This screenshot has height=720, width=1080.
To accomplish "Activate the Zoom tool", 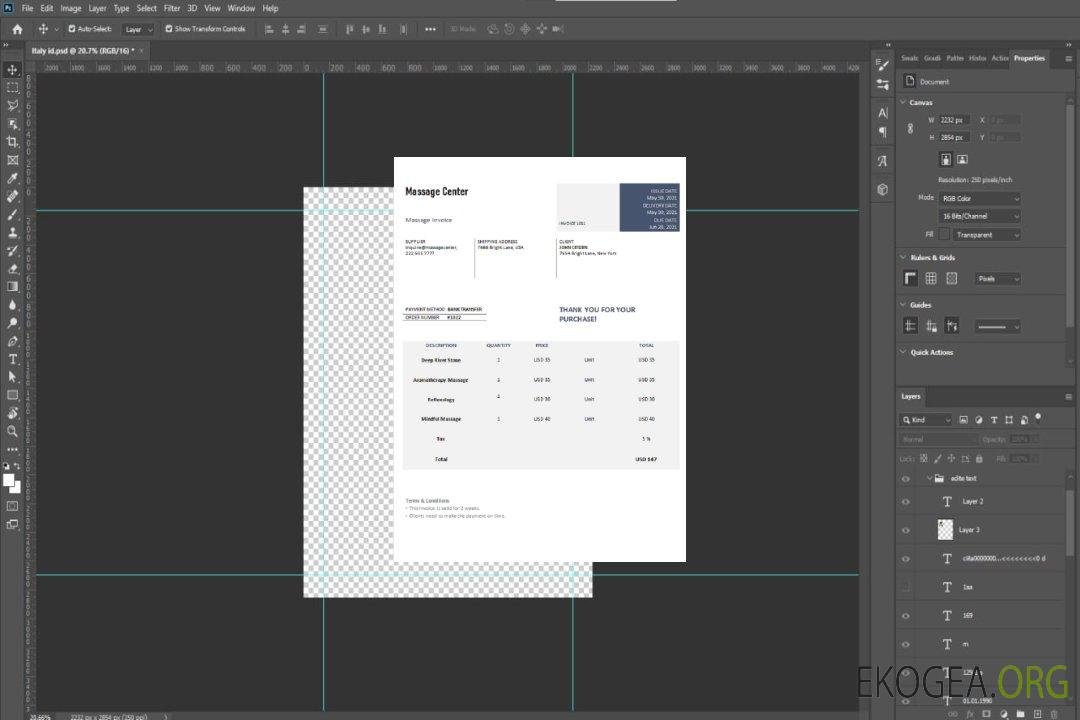I will [13, 431].
